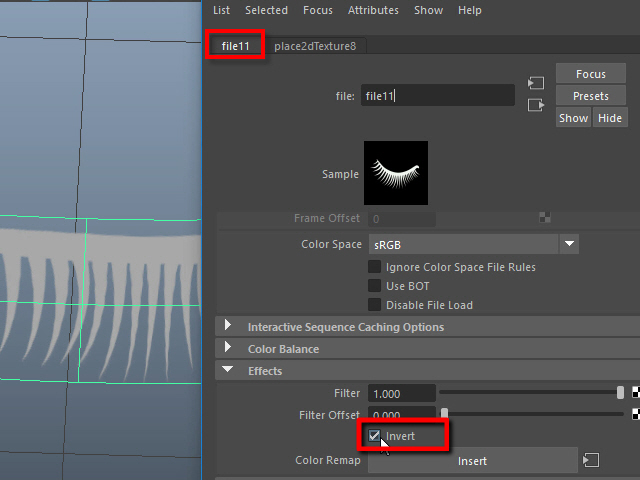This screenshot has width=640, height=480.
Task: Click the checker map button for Filter Offset
Action: [x=635, y=414]
